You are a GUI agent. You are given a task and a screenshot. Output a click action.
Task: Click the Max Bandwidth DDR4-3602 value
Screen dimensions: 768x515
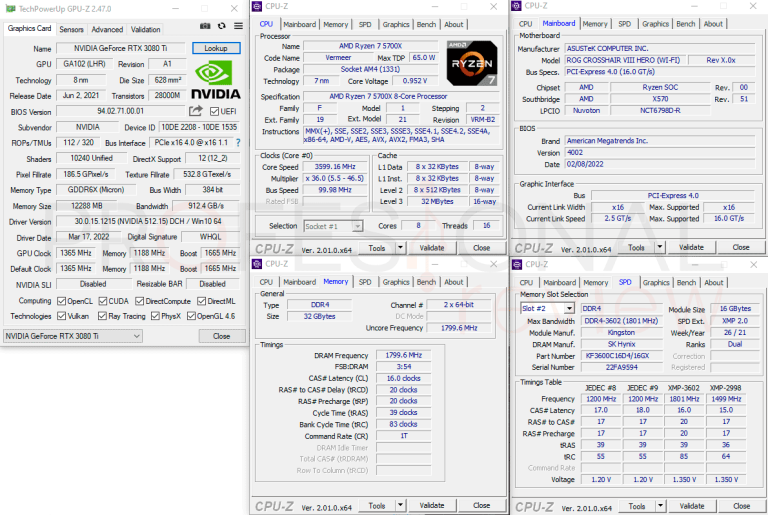coord(621,321)
